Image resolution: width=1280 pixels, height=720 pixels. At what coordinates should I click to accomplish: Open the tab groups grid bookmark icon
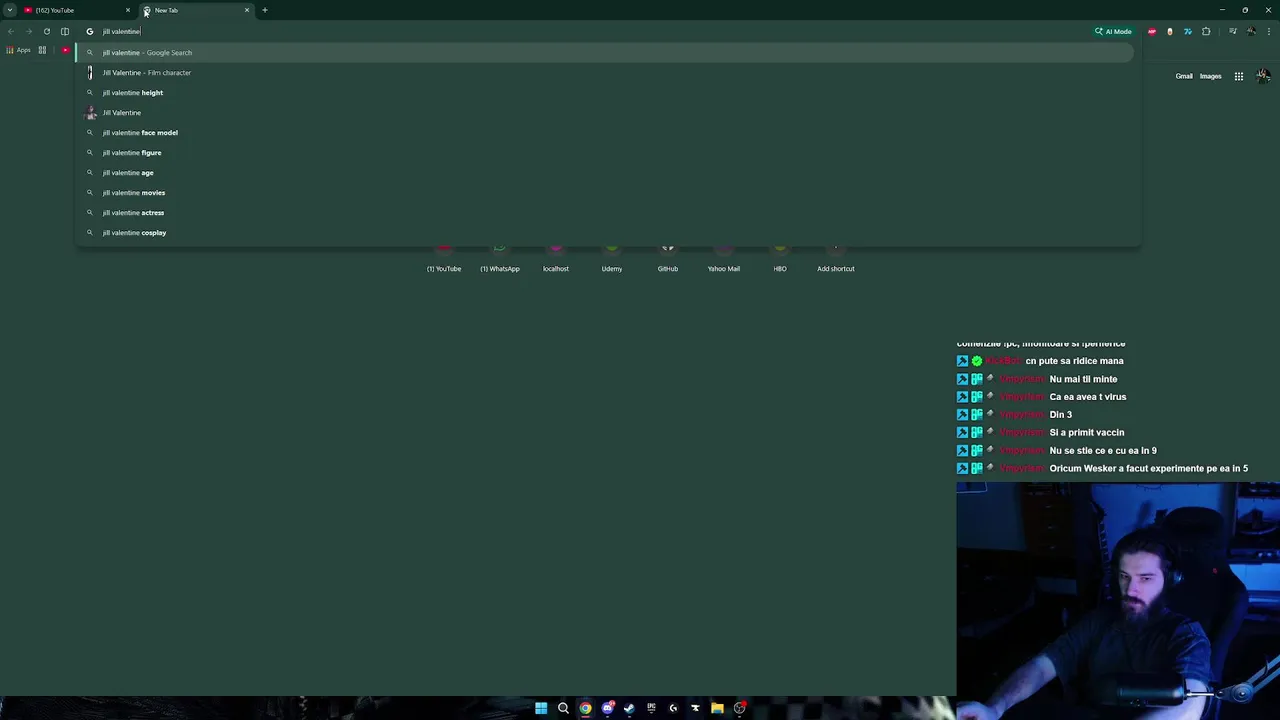click(42, 50)
